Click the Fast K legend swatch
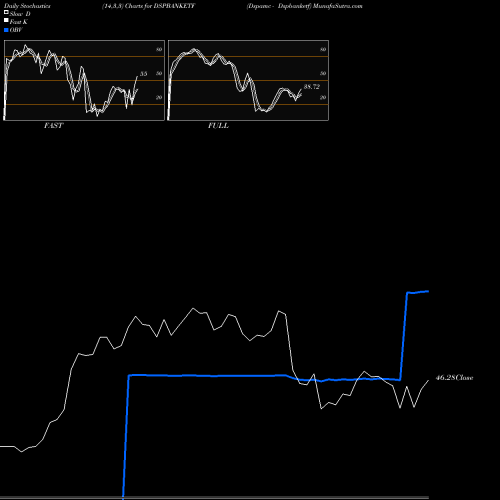The height and width of the screenshot is (500, 500). [x=6, y=21]
